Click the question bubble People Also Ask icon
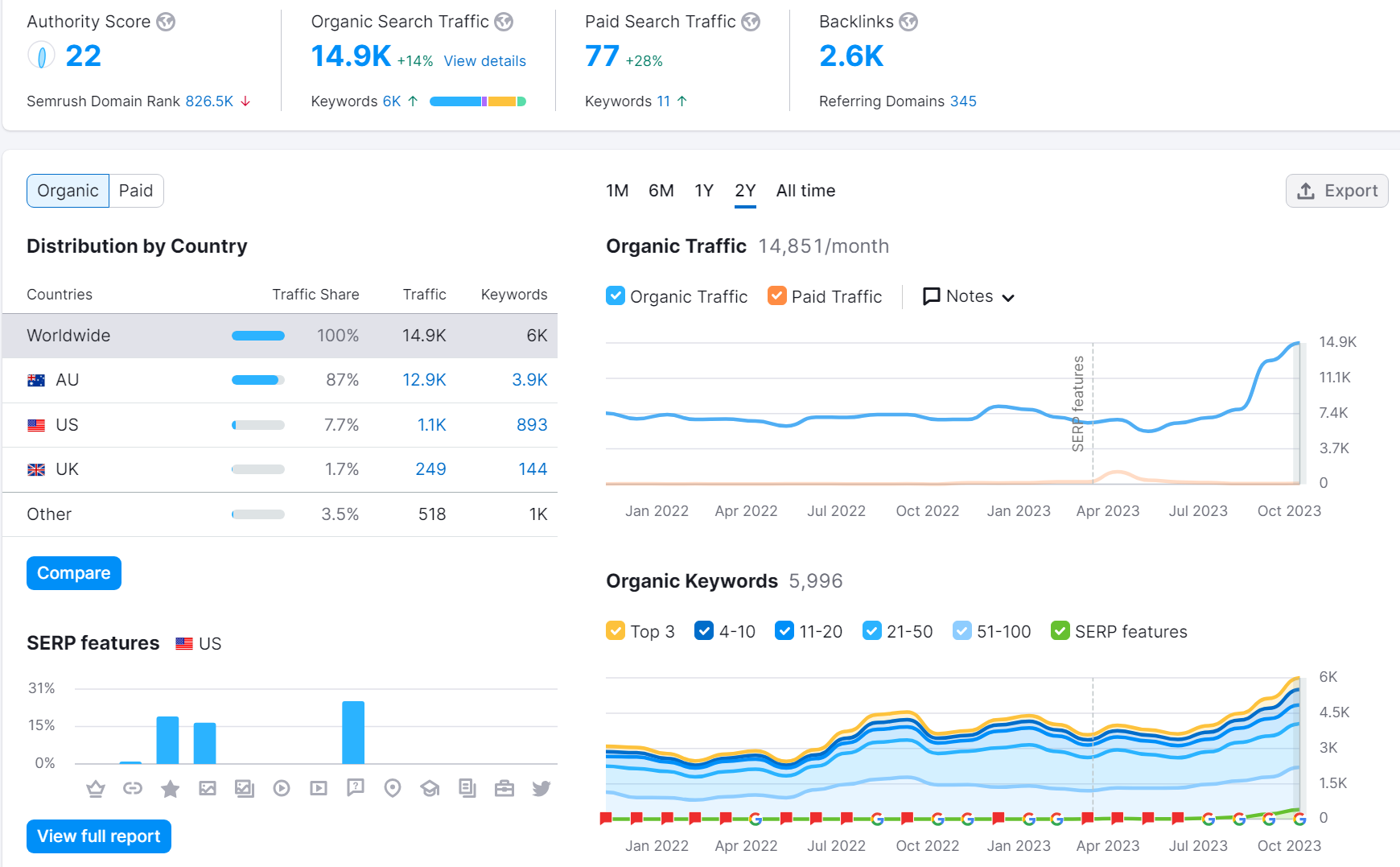 [356, 788]
